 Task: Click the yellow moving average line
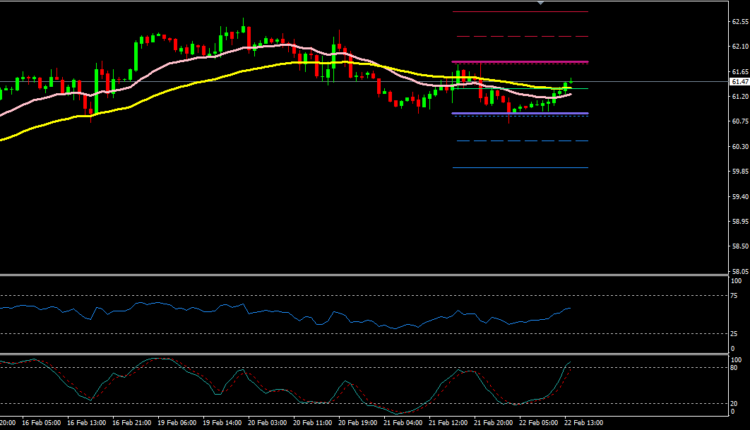[200, 80]
